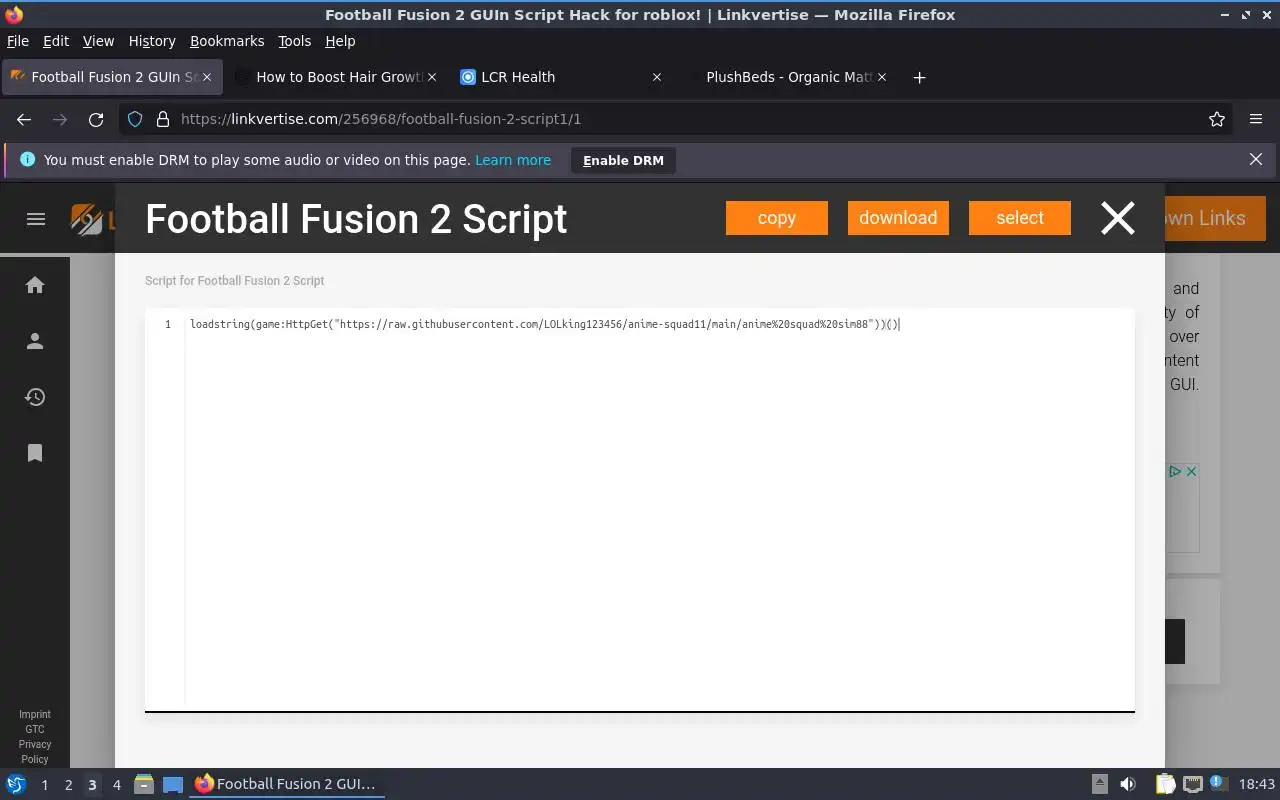Click the tracking protection shield icon
Viewport: 1280px width, 800px height.
click(135, 119)
